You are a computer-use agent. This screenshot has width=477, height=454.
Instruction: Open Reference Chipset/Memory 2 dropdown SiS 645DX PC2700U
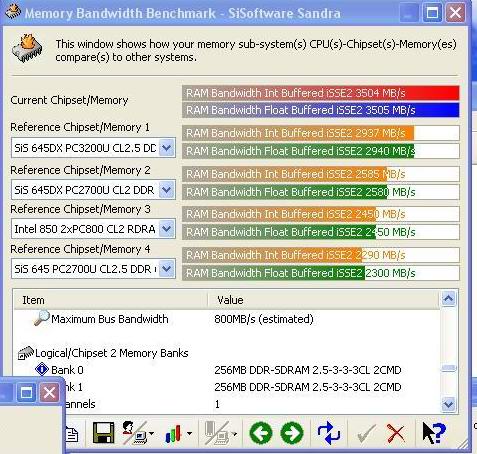pyautogui.click(x=93, y=190)
